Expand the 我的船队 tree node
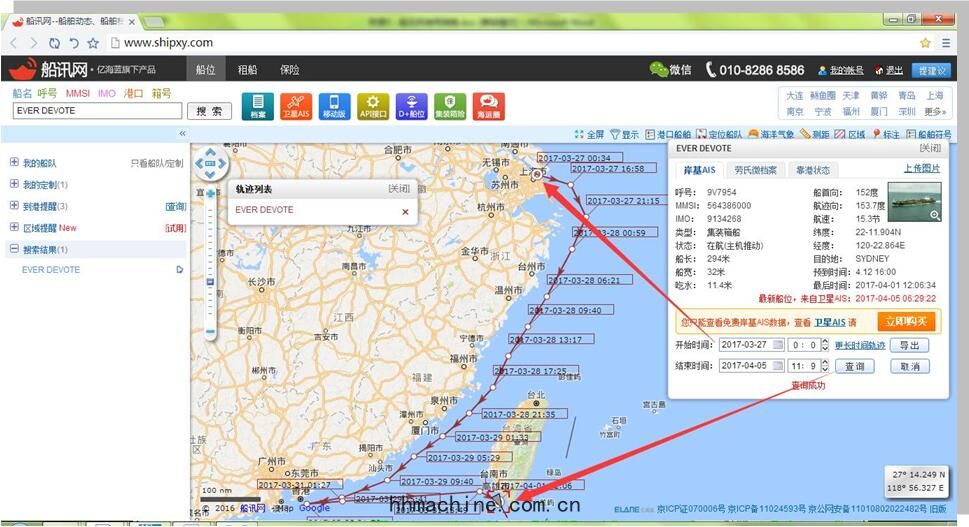Viewport: 969px width, 527px height. pyautogui.click(x=14, y=162)
